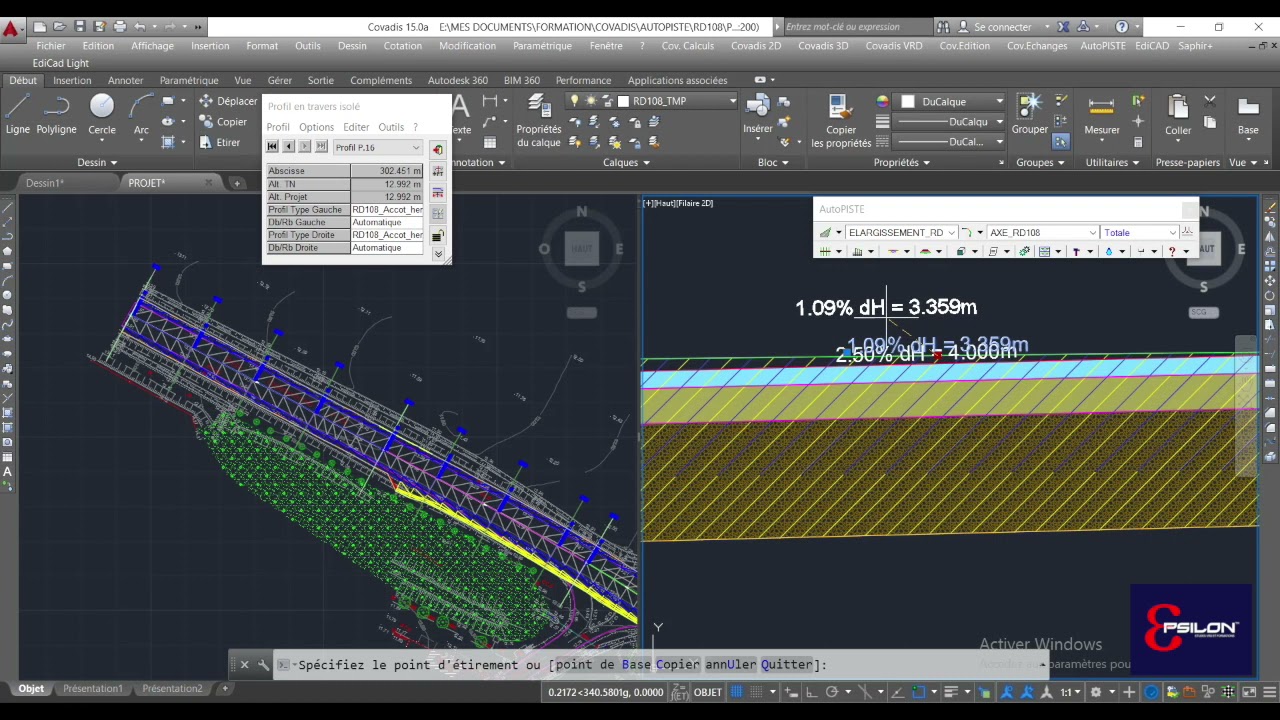Click the Insérer block tool
Screen dimensions: 1280x720
coord(758,115)
